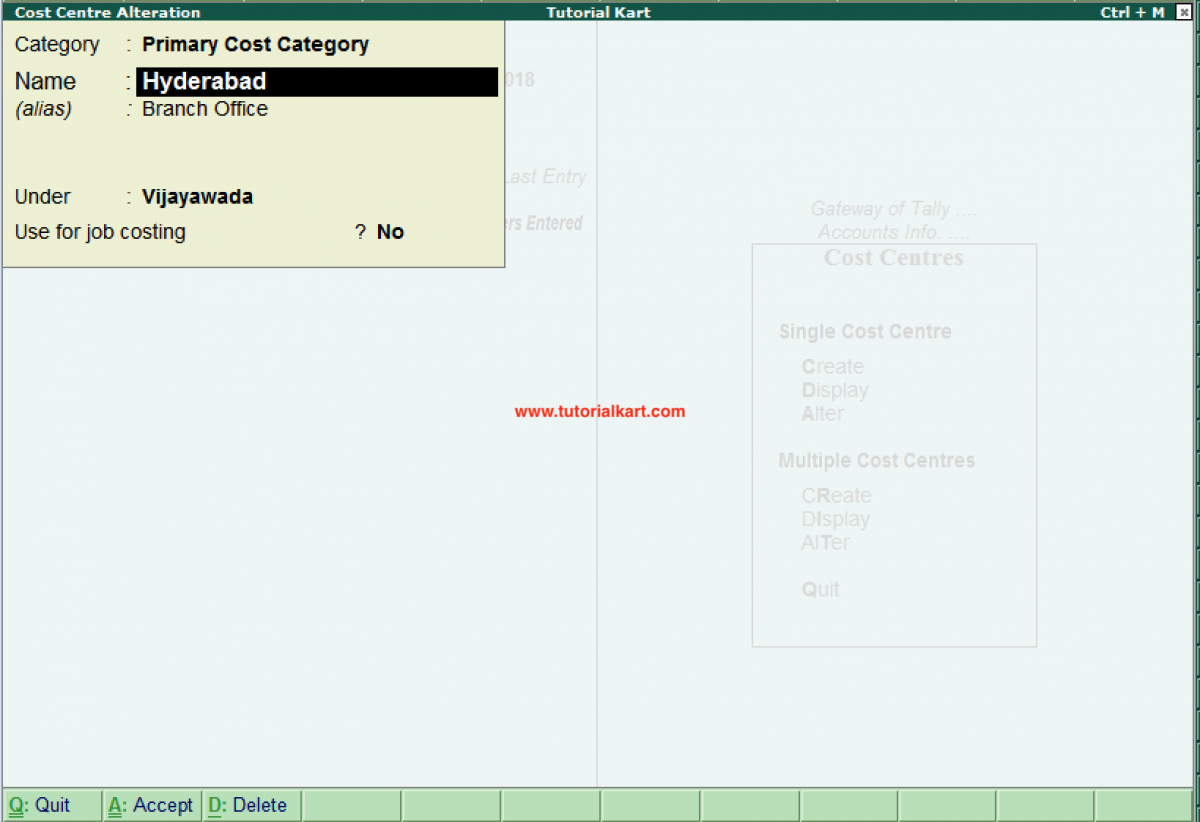This screenshot has width=1200, height=822.
Task: Choose Create under Single Cost Centre
Action: pyautogui.click(x=832, y=366)
